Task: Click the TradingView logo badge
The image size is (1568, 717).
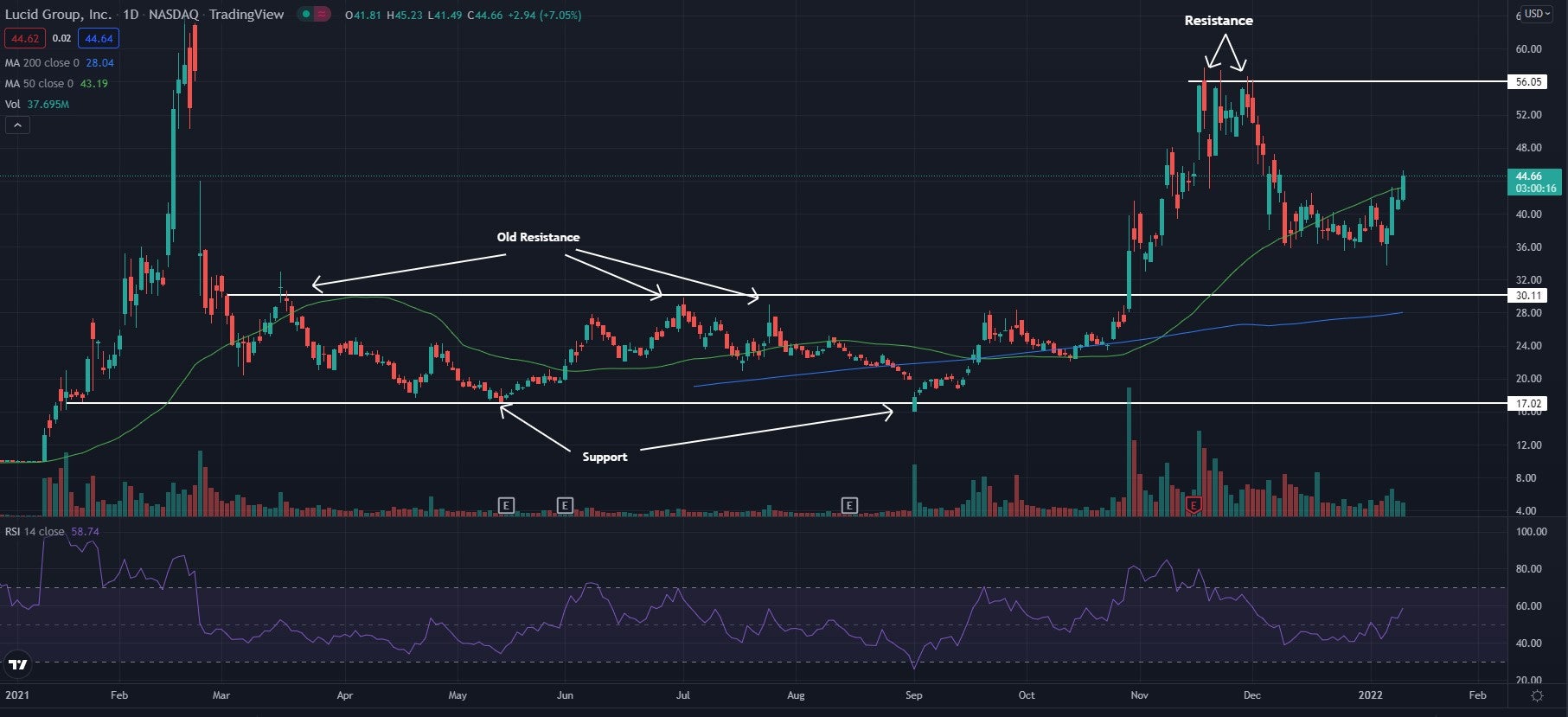Action: click(x=17, y=664)
